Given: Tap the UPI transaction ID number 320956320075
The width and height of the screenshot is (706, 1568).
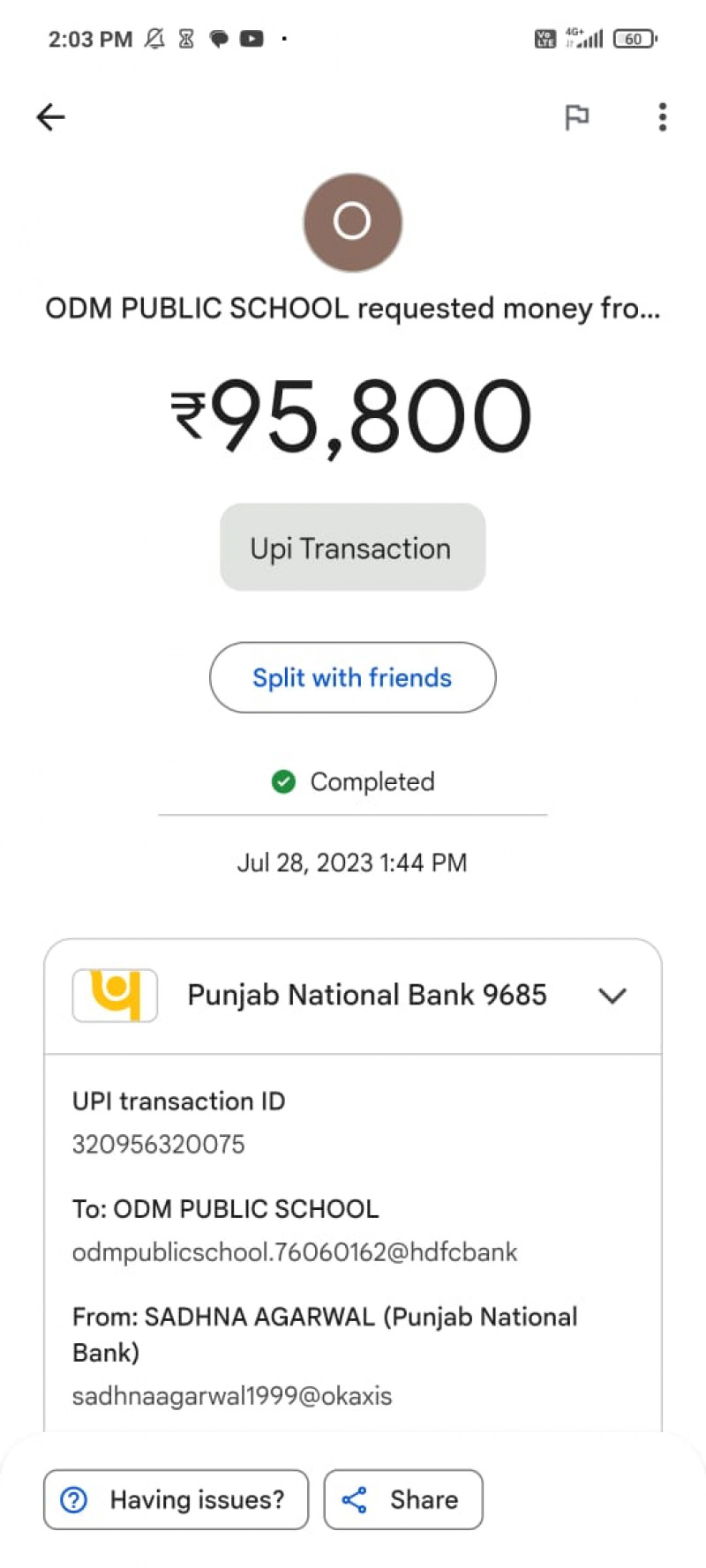Looking at the screenshot, I should (159, 1144).
